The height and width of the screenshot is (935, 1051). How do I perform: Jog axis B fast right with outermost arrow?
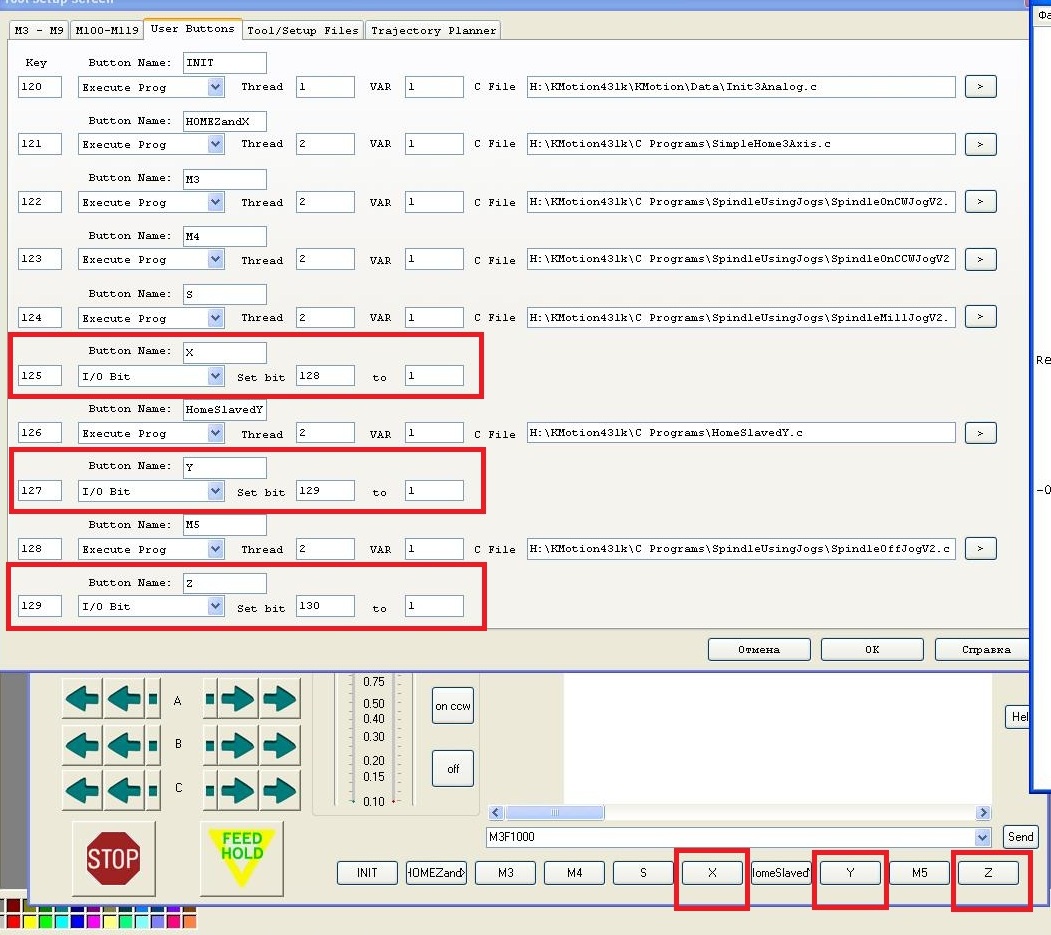(x=280, y=745)
